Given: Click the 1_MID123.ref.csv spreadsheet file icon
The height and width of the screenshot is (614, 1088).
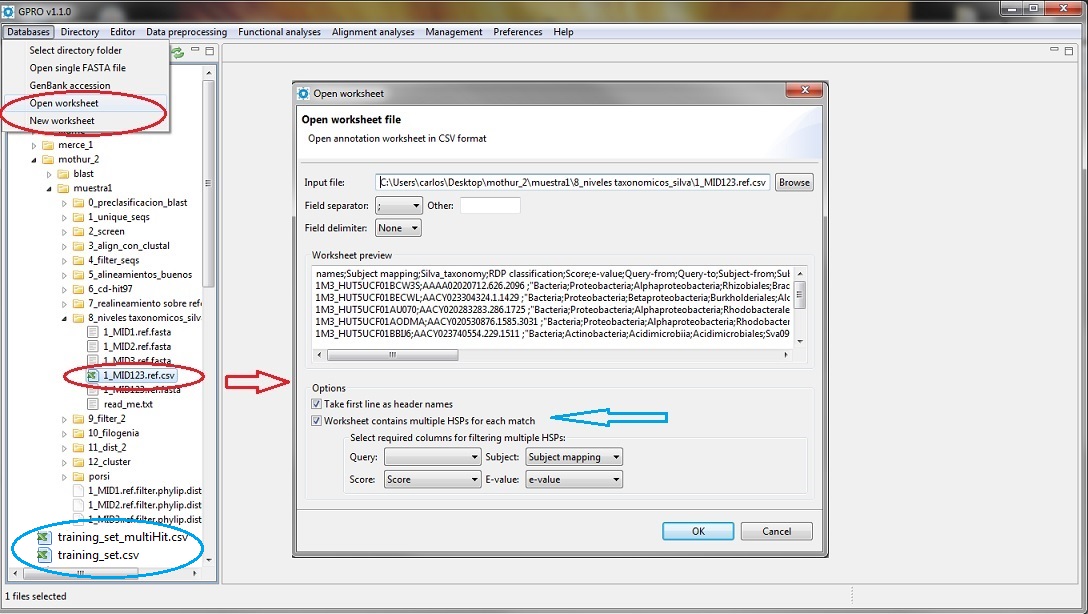Looking at the screenshot, I should tap(93, 376).
